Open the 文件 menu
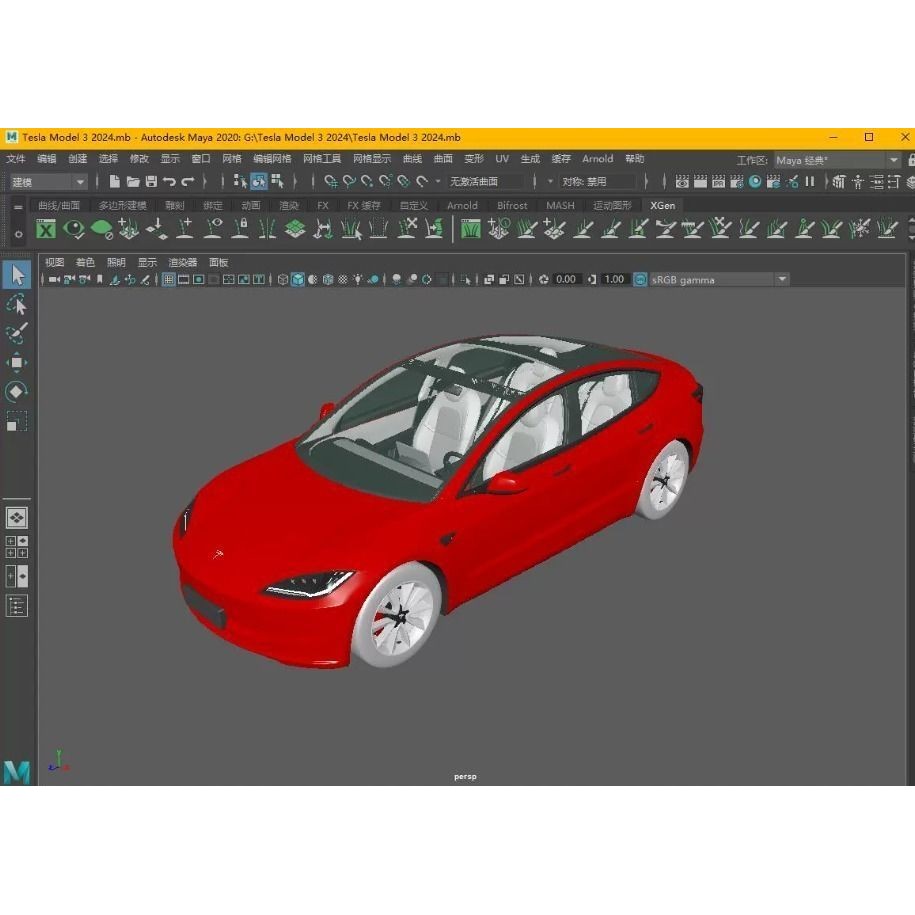The image size is (915, 915). point(16,159)
